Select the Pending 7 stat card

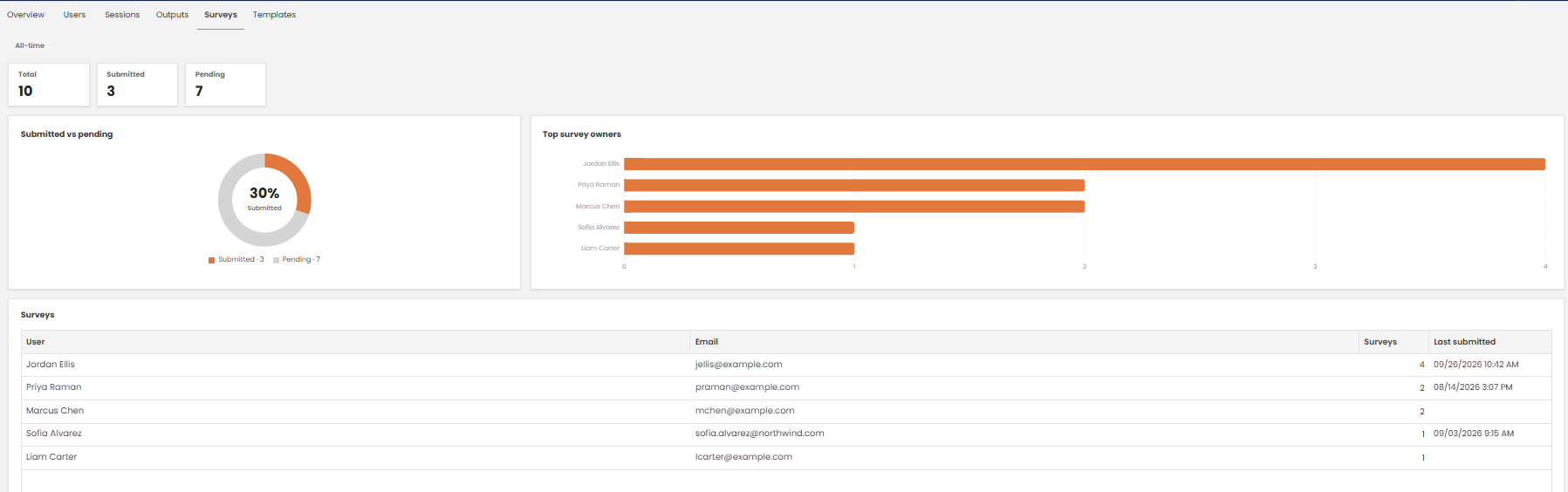click(225, 85)
